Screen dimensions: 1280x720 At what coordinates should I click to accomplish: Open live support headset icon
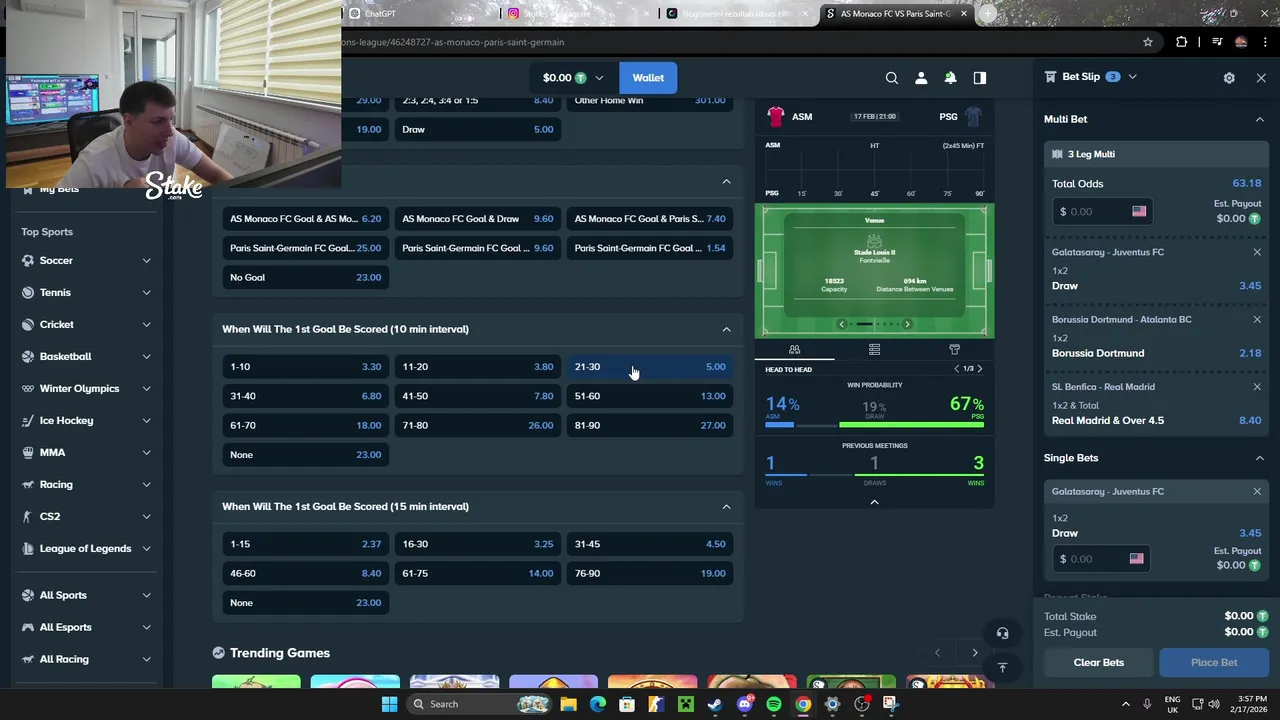[1002, 633]
